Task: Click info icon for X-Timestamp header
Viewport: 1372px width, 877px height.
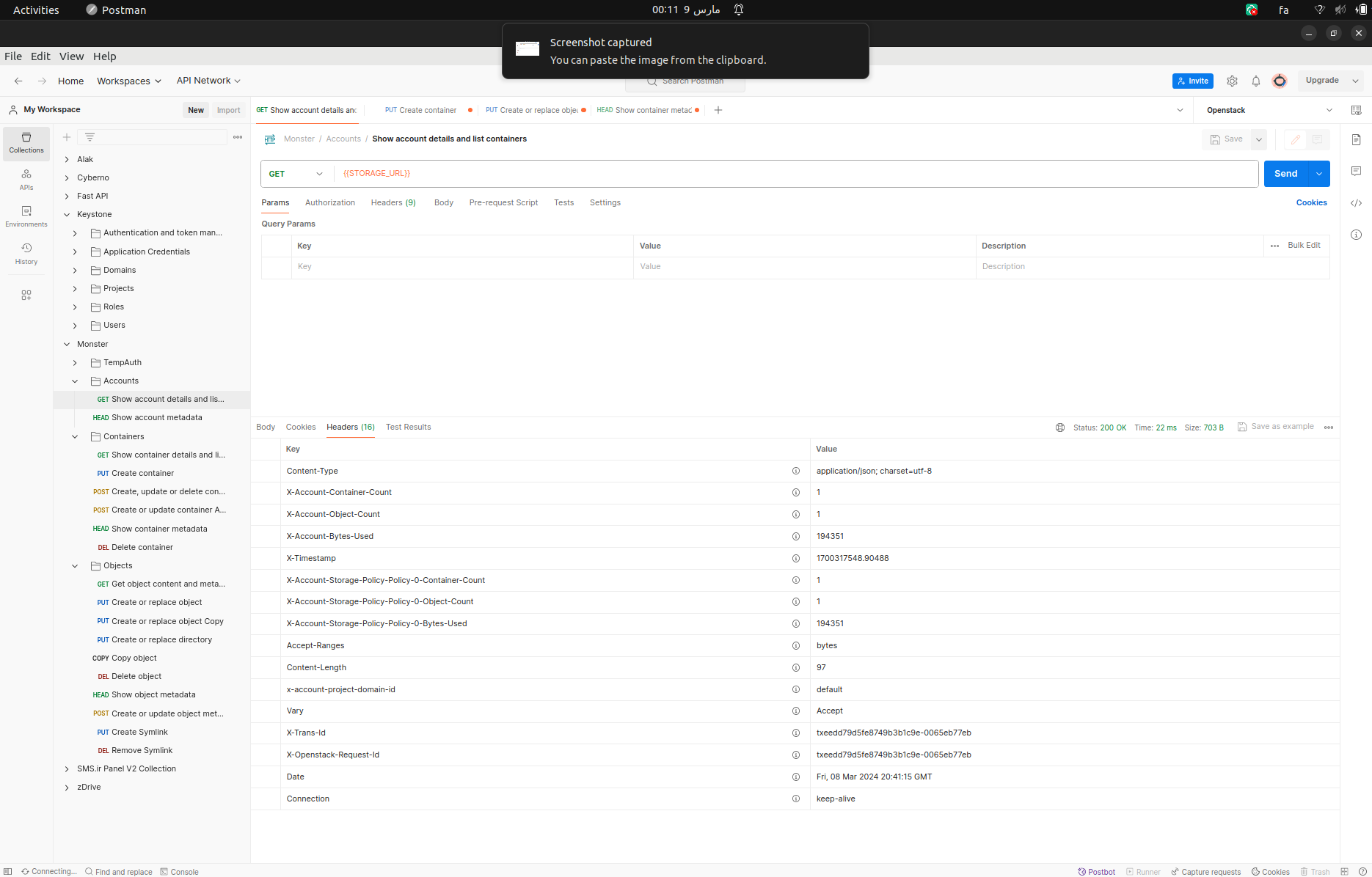Action: pos(796,558)
